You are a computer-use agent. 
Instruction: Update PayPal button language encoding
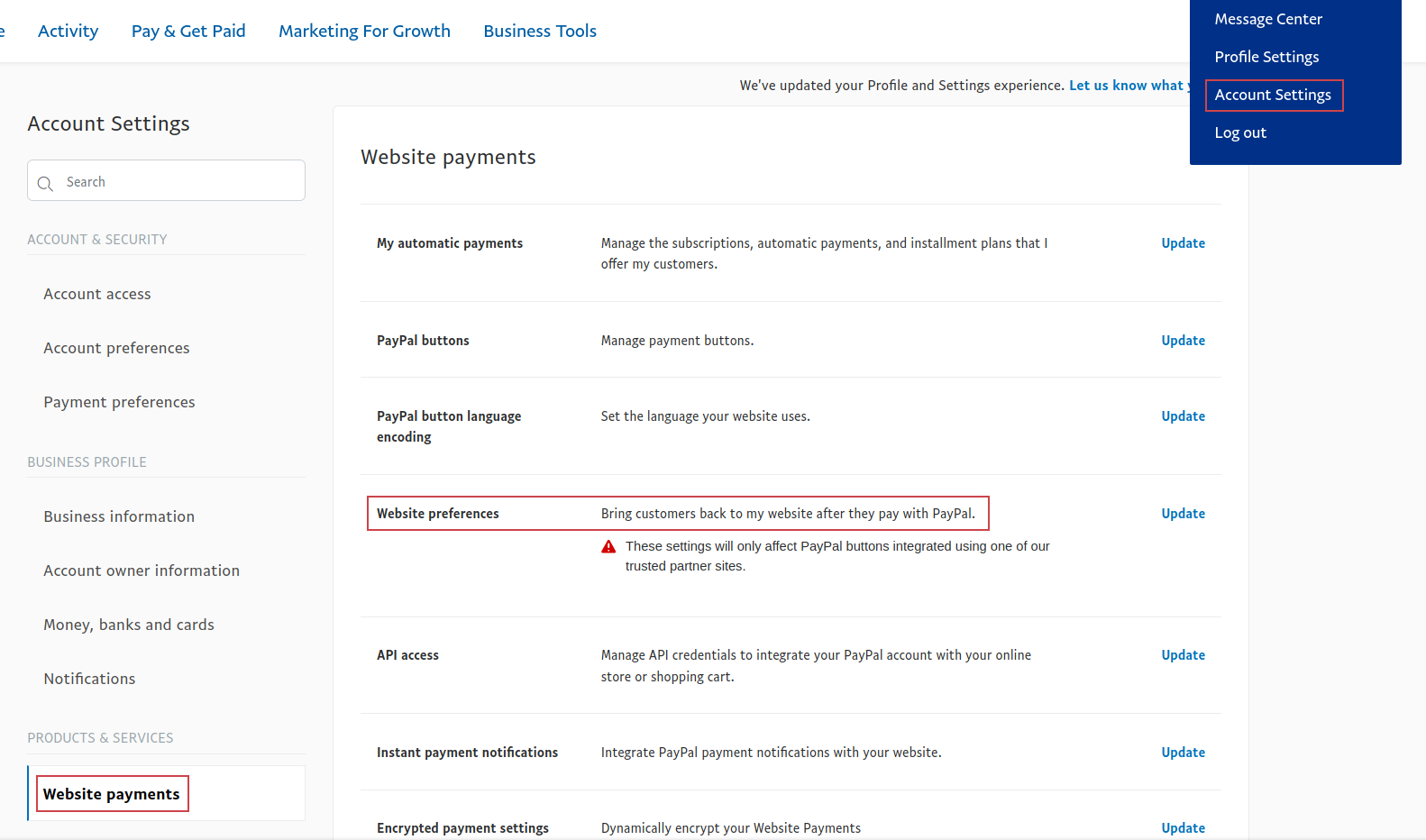point(1183,416)
